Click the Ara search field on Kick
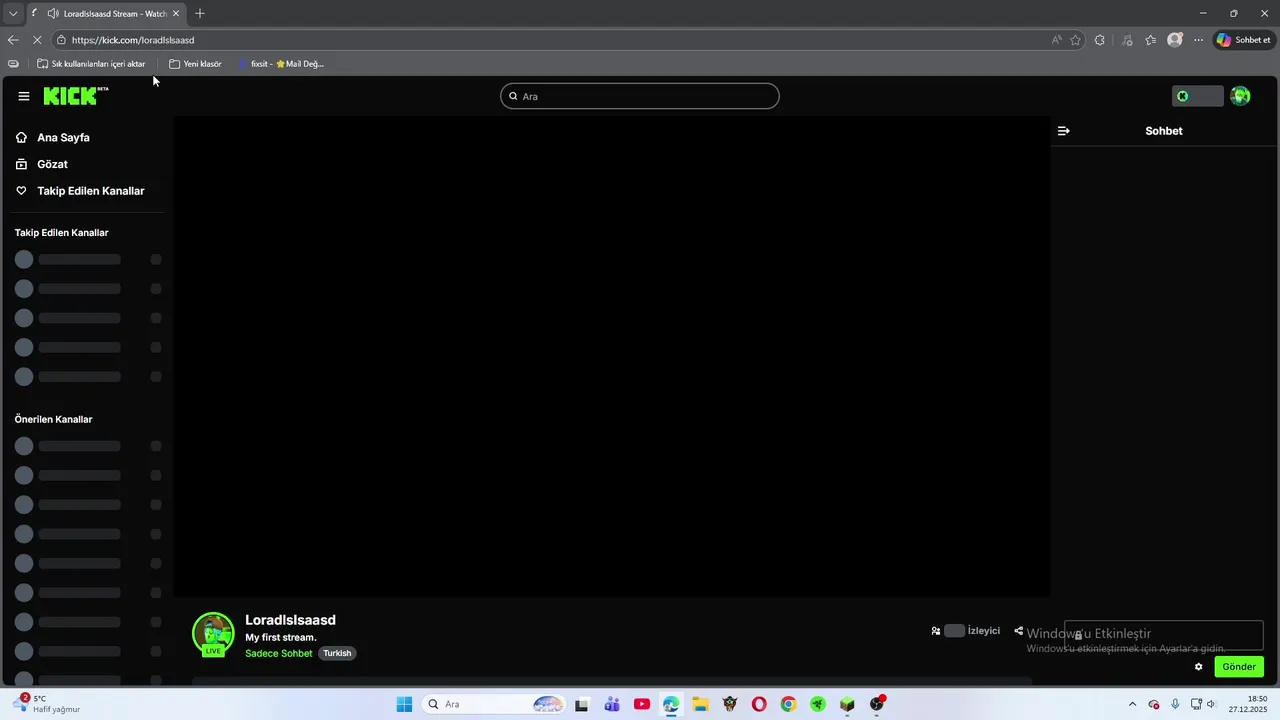 coord(640,96)
